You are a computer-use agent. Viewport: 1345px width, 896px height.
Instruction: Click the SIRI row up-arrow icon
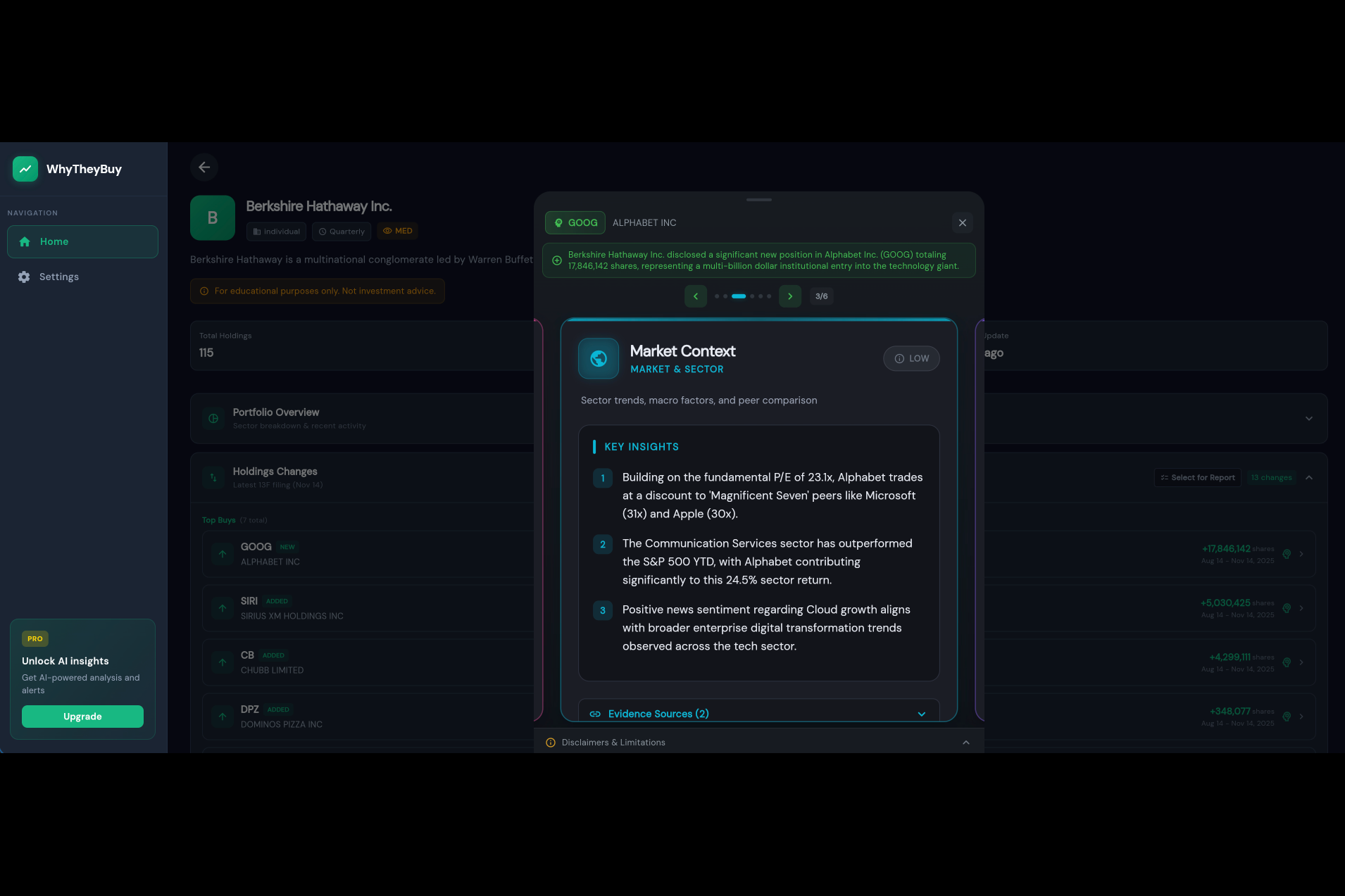tap(223, 608)
